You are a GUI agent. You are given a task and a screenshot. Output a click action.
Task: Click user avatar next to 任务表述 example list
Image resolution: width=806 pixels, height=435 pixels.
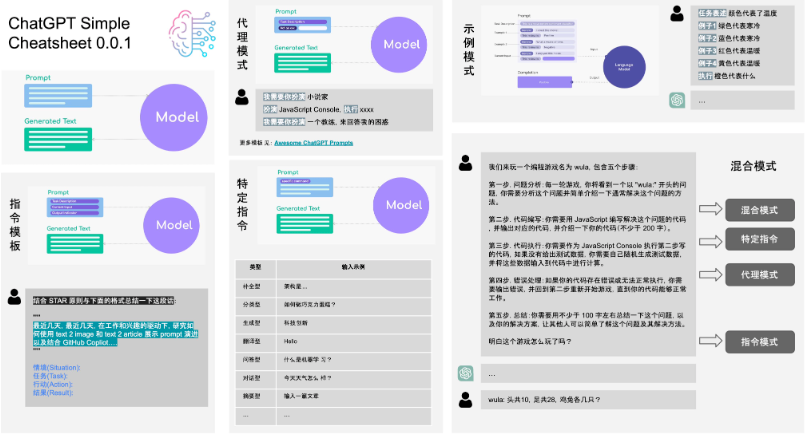click(x=677, y=14)
